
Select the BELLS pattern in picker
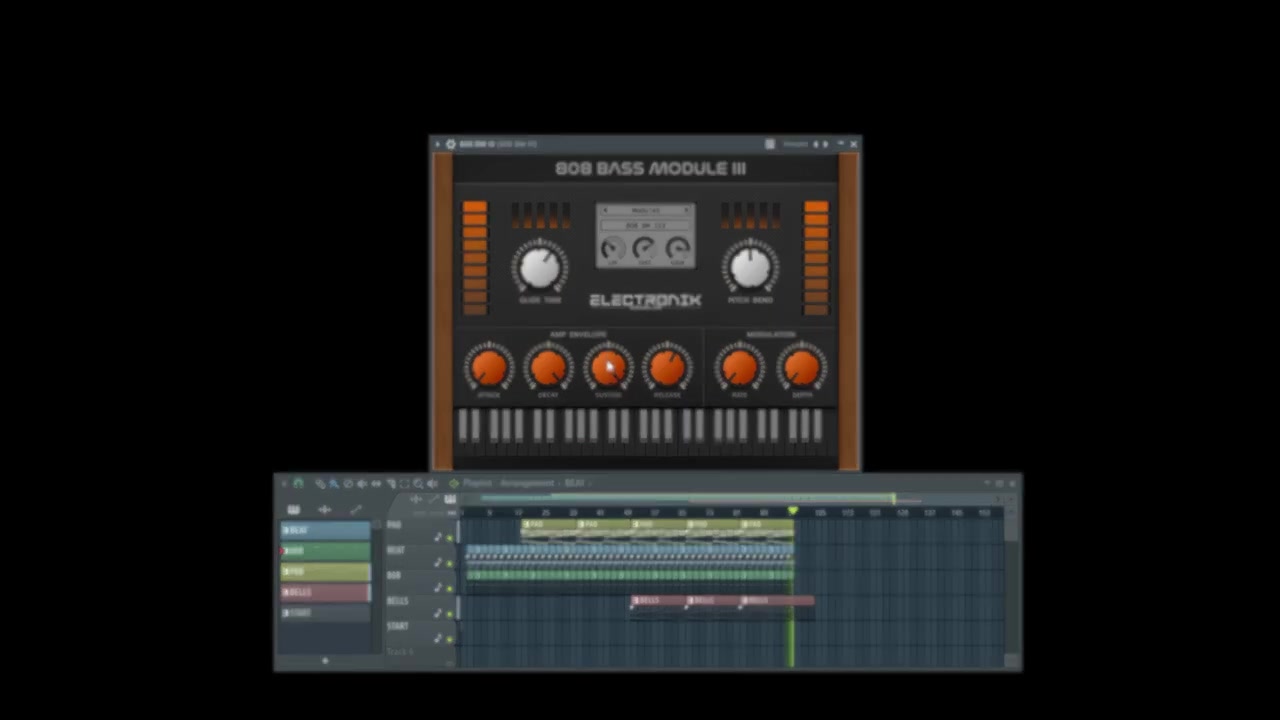[x=325, y=593]
